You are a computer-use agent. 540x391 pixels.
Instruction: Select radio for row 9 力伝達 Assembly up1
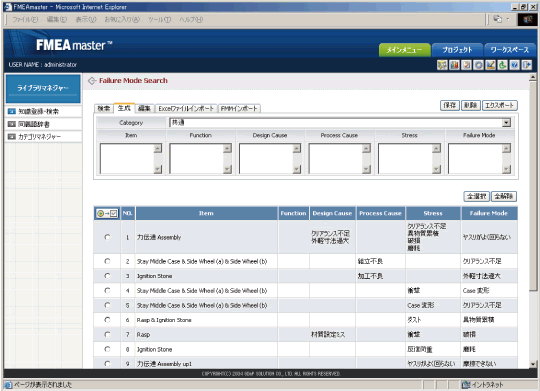pos(107,363)
